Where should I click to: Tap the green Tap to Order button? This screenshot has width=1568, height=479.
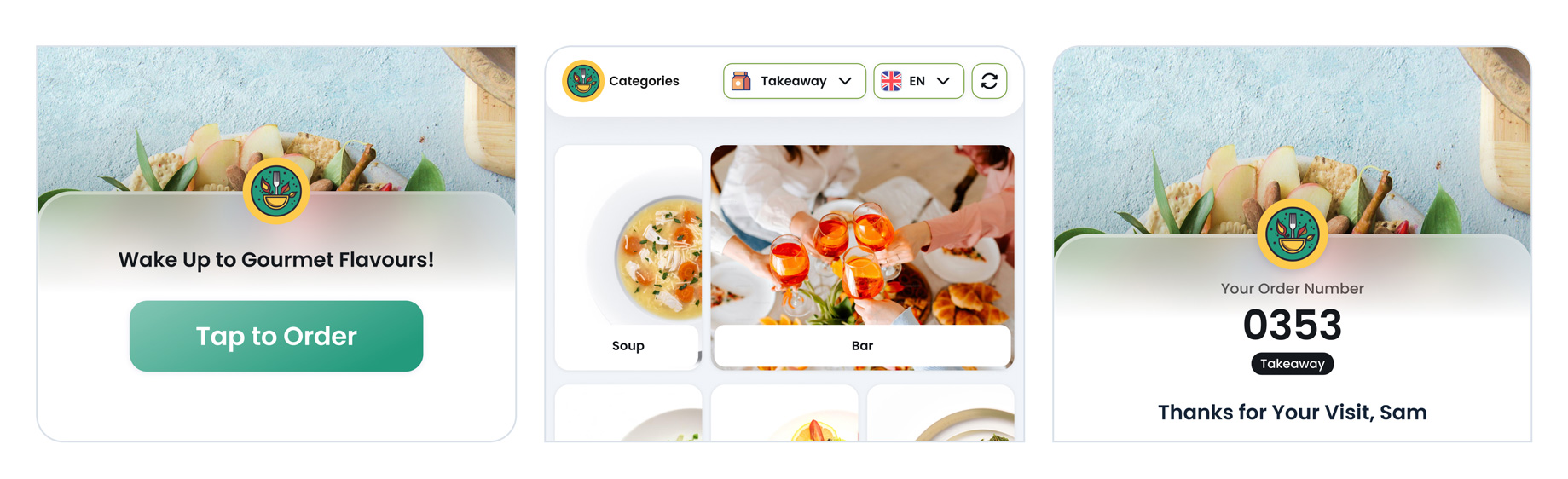tap(276, 336)
